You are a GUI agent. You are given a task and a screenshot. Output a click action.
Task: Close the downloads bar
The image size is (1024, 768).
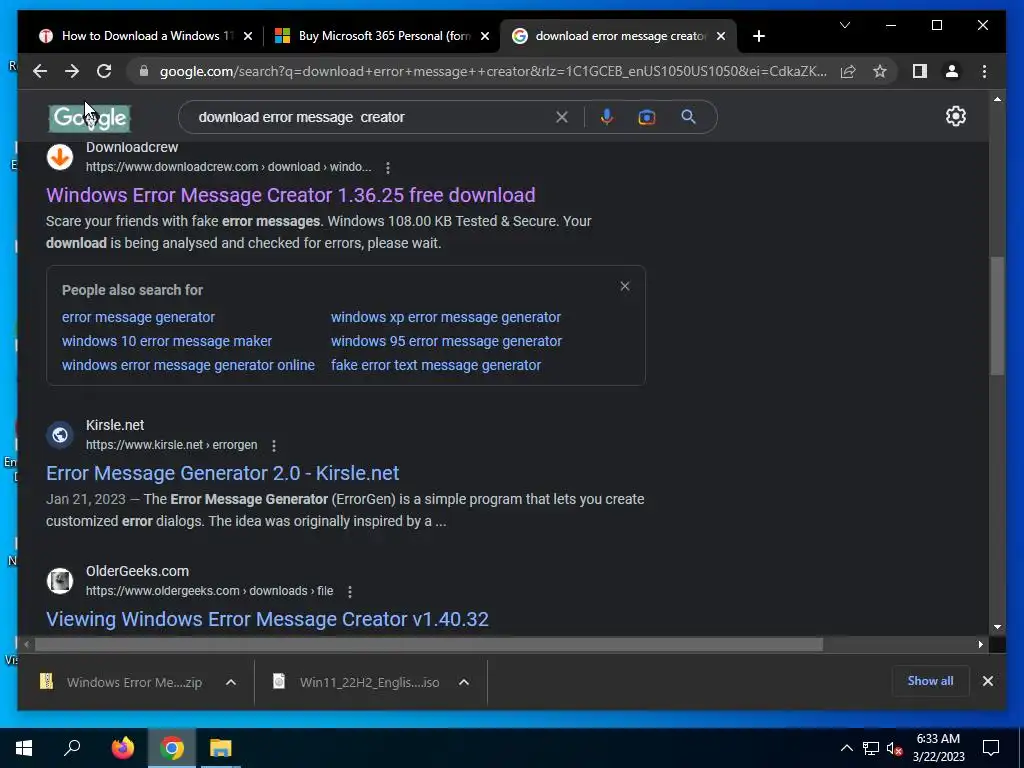[x=987, y=681]
